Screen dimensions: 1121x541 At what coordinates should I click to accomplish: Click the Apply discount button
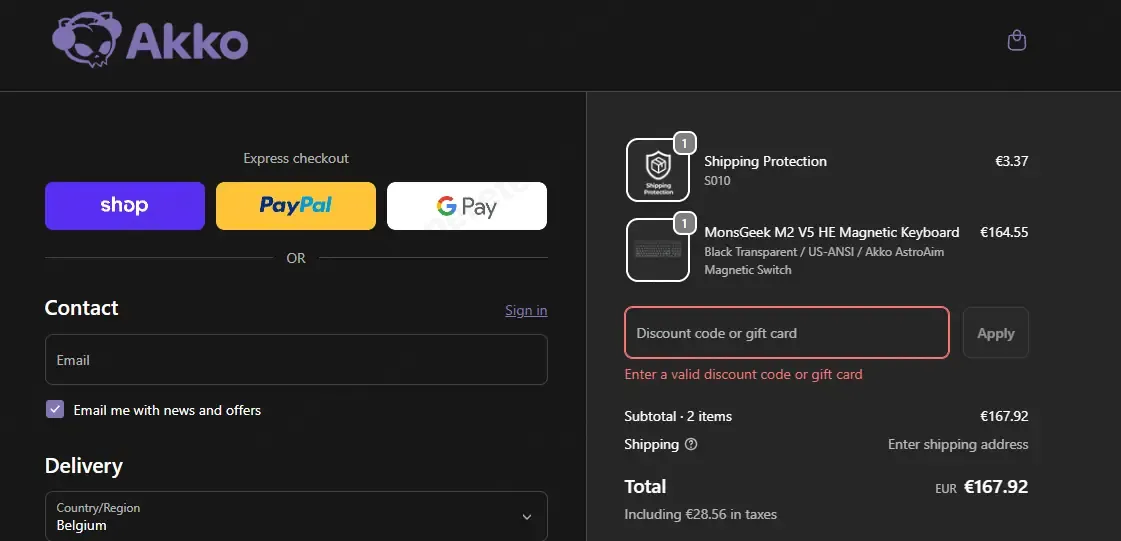996,332
